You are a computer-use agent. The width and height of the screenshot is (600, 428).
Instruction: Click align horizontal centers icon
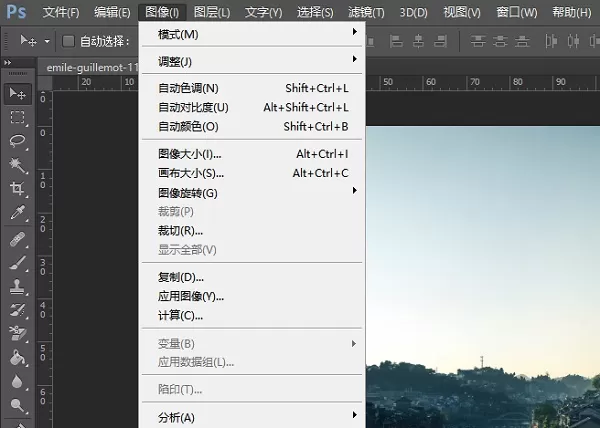coord(418,41)
